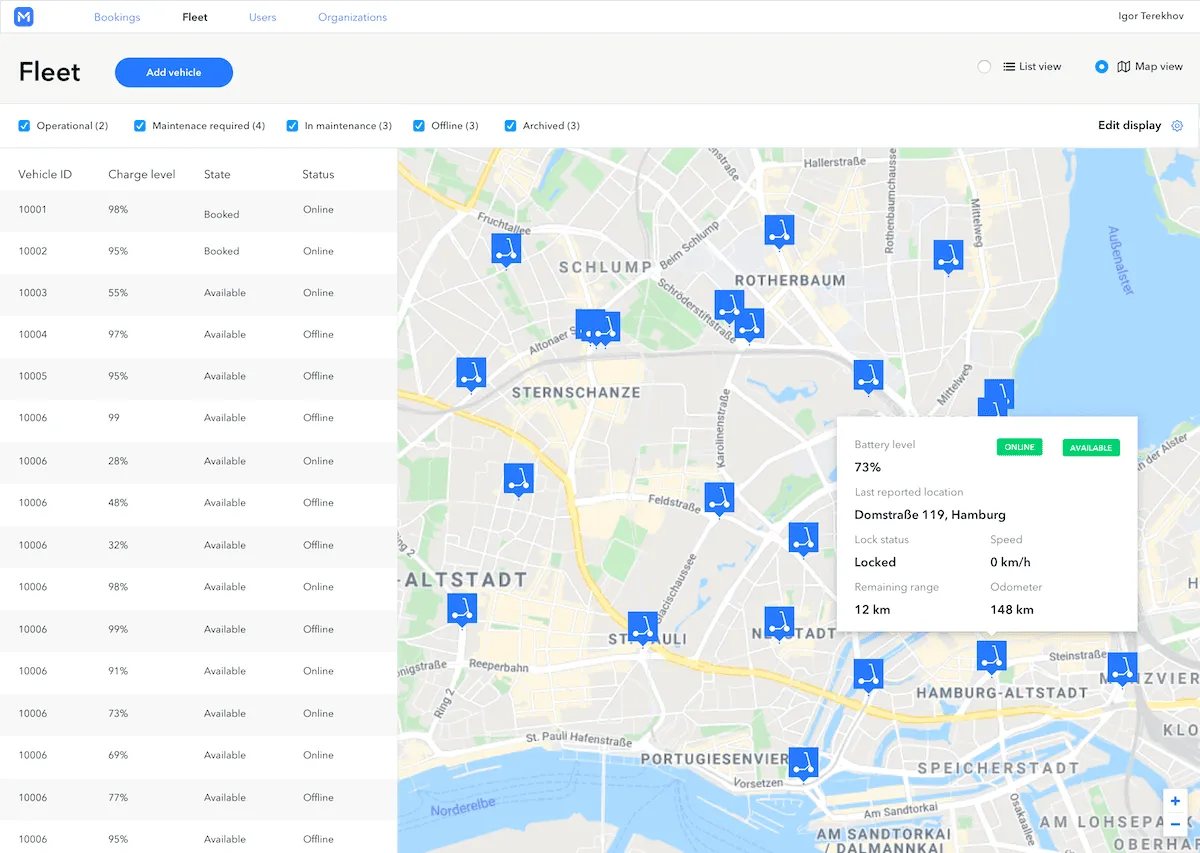Open the Edit display gear icon
Image resolution: width=1200 pixels, height=853 pixels.
point(1177,125)
